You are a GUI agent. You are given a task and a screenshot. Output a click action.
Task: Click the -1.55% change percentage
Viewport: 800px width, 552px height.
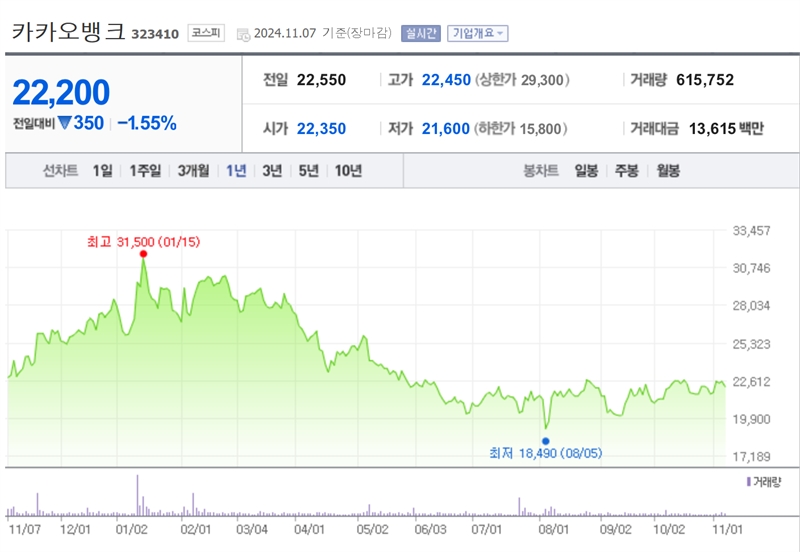[147, 123]
